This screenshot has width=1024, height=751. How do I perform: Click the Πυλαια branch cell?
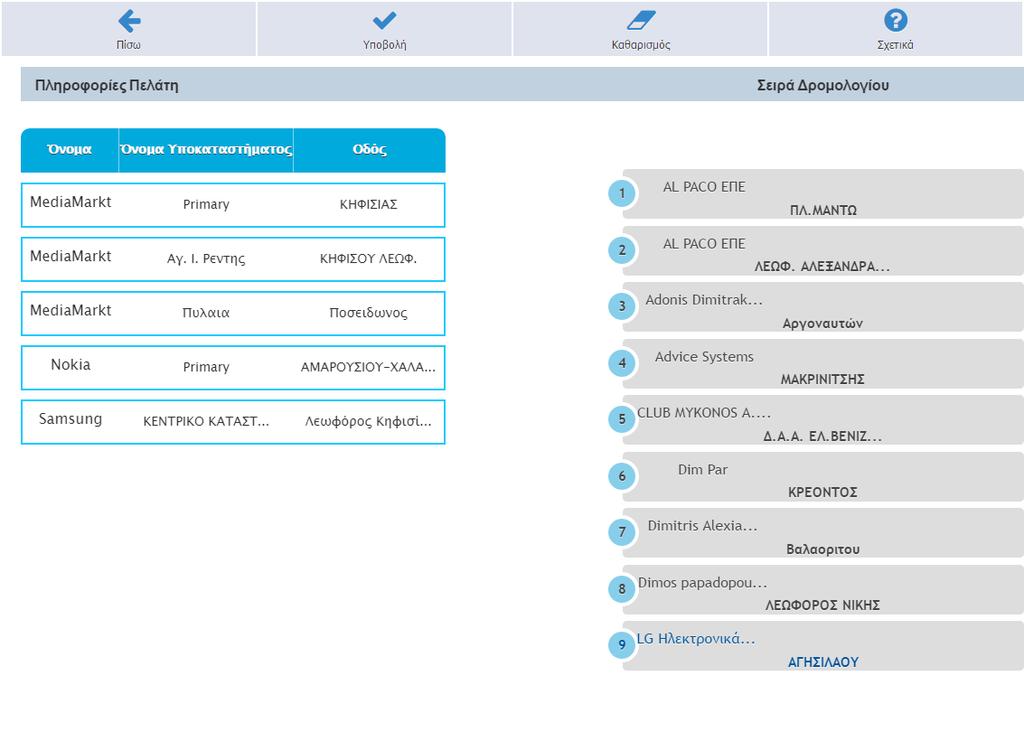pyautogui.click(x=206, y=313)
